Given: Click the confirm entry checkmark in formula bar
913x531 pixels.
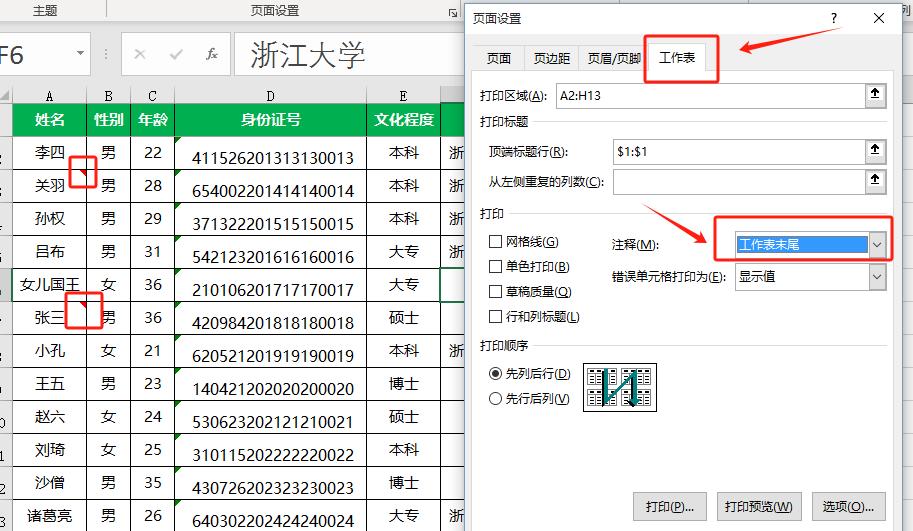Looking at the screenshot, I should [176, 55].
